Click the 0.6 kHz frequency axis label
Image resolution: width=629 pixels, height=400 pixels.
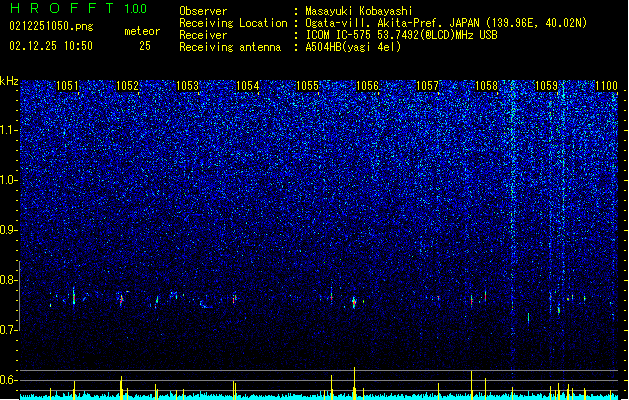click(8, 380)
